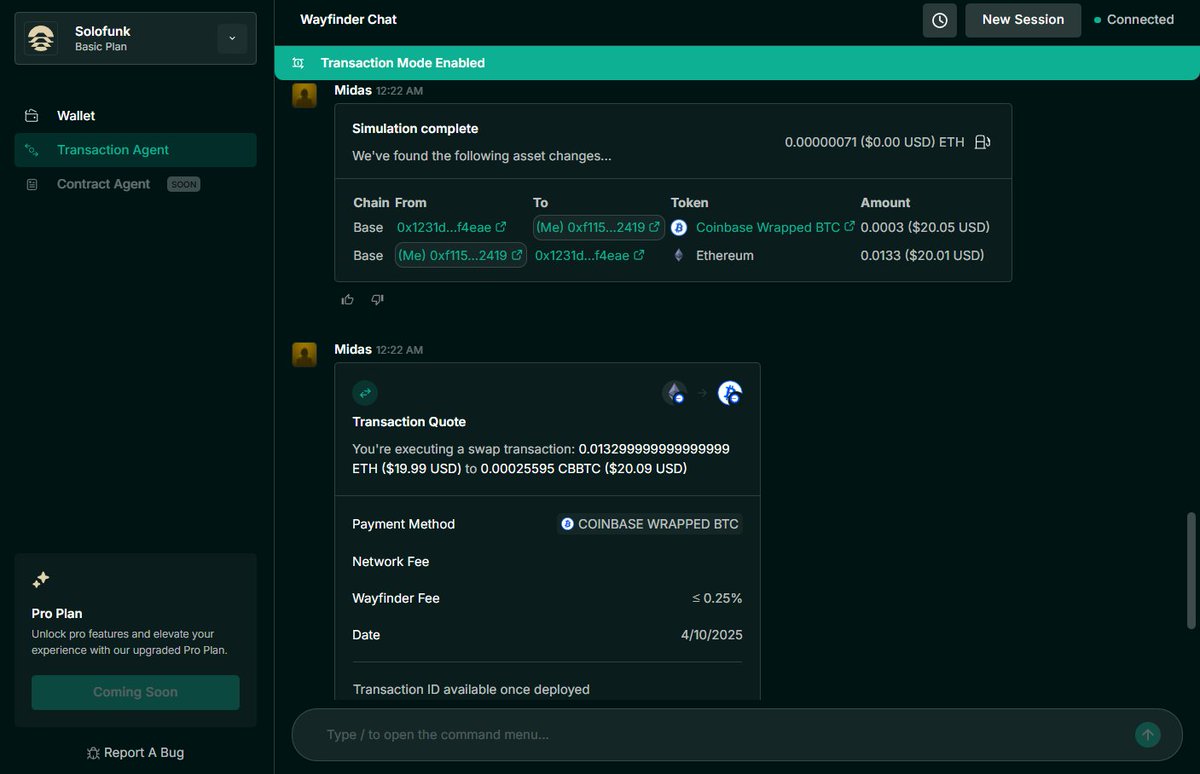Click the ETH source token icon in quote

point(675,393)
